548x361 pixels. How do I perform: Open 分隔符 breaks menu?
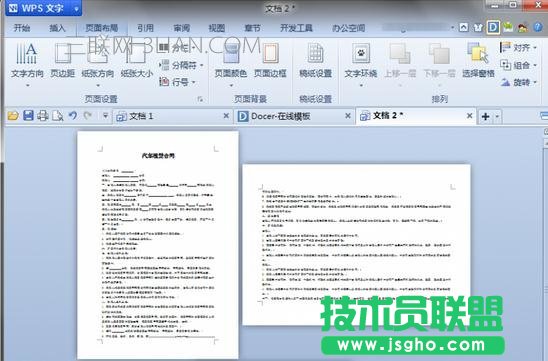point(181,65)
